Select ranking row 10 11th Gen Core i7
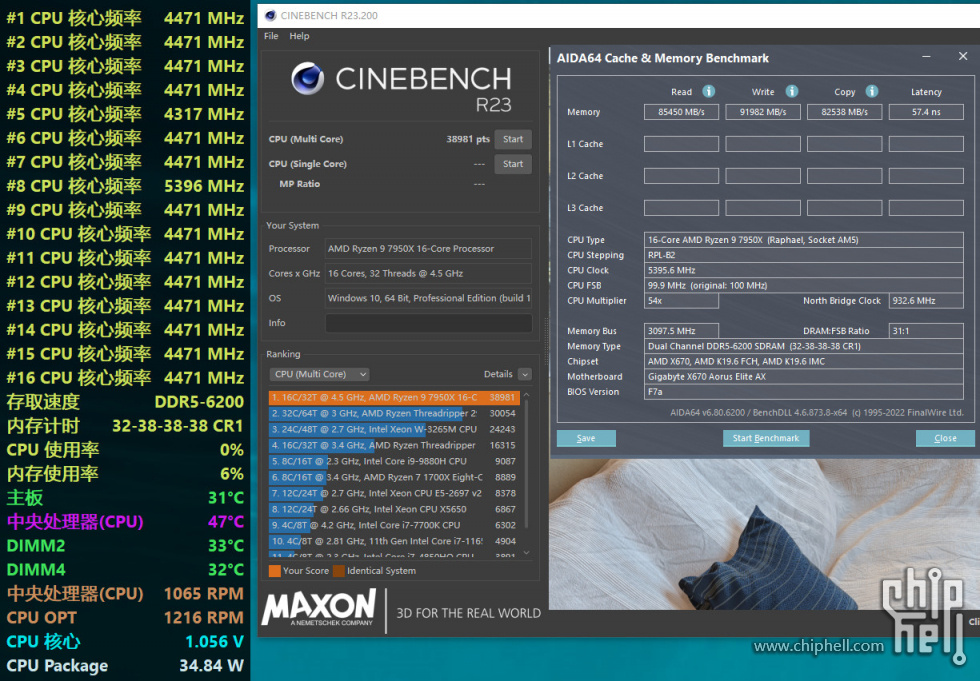 coord(394,541)
